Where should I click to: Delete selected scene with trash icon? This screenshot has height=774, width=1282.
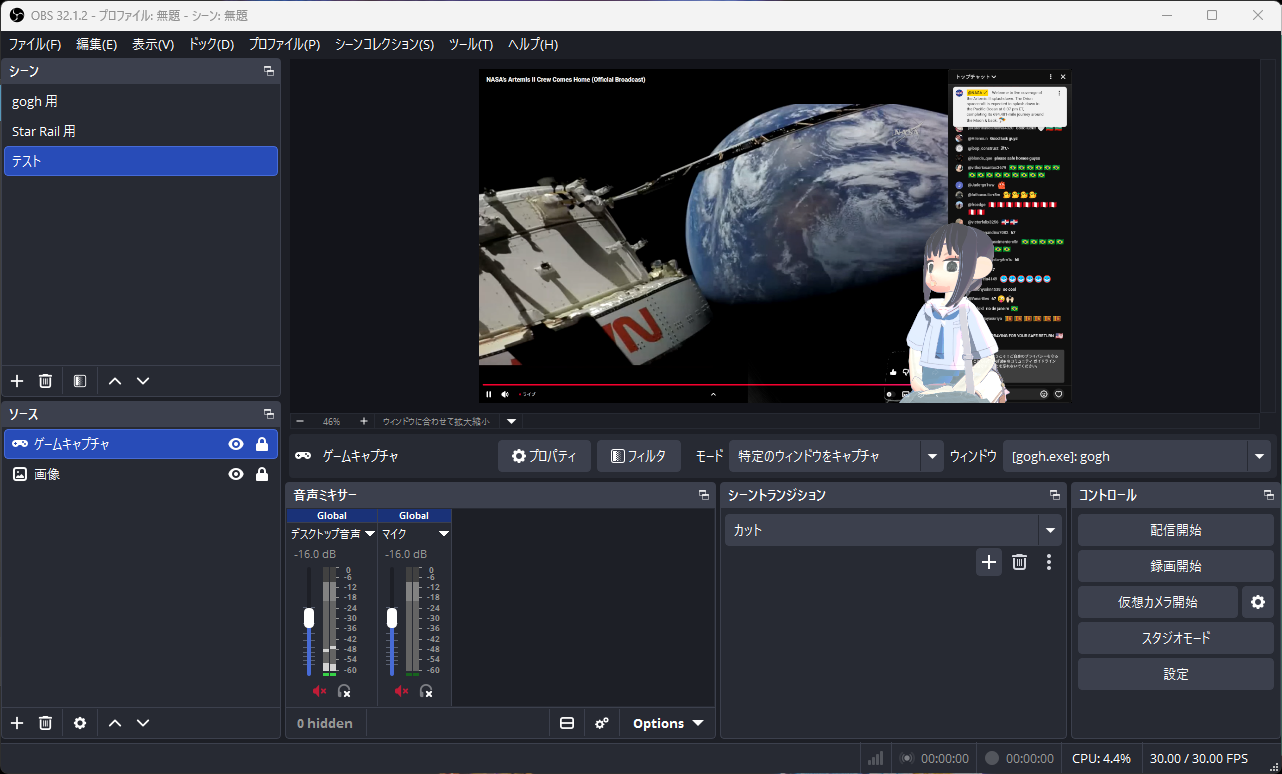pos(45,381)
